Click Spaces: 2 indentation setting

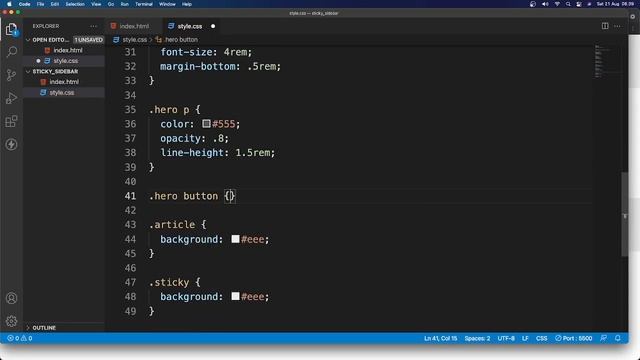(x=477, y=338)
